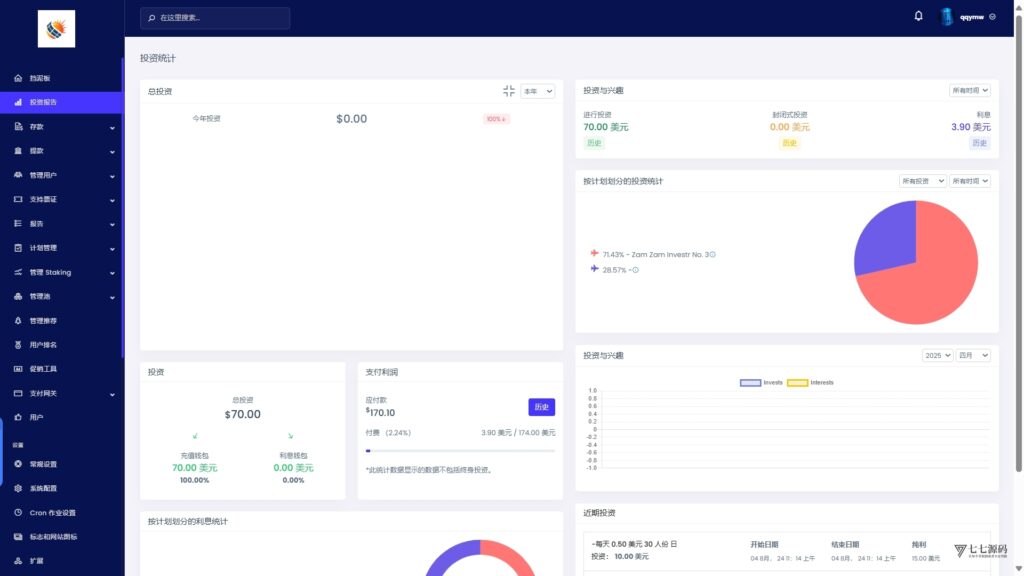Collapse the 总投资 card with the shrink icon
Viewport: 1024px width, 576px height.
point(509,91)
